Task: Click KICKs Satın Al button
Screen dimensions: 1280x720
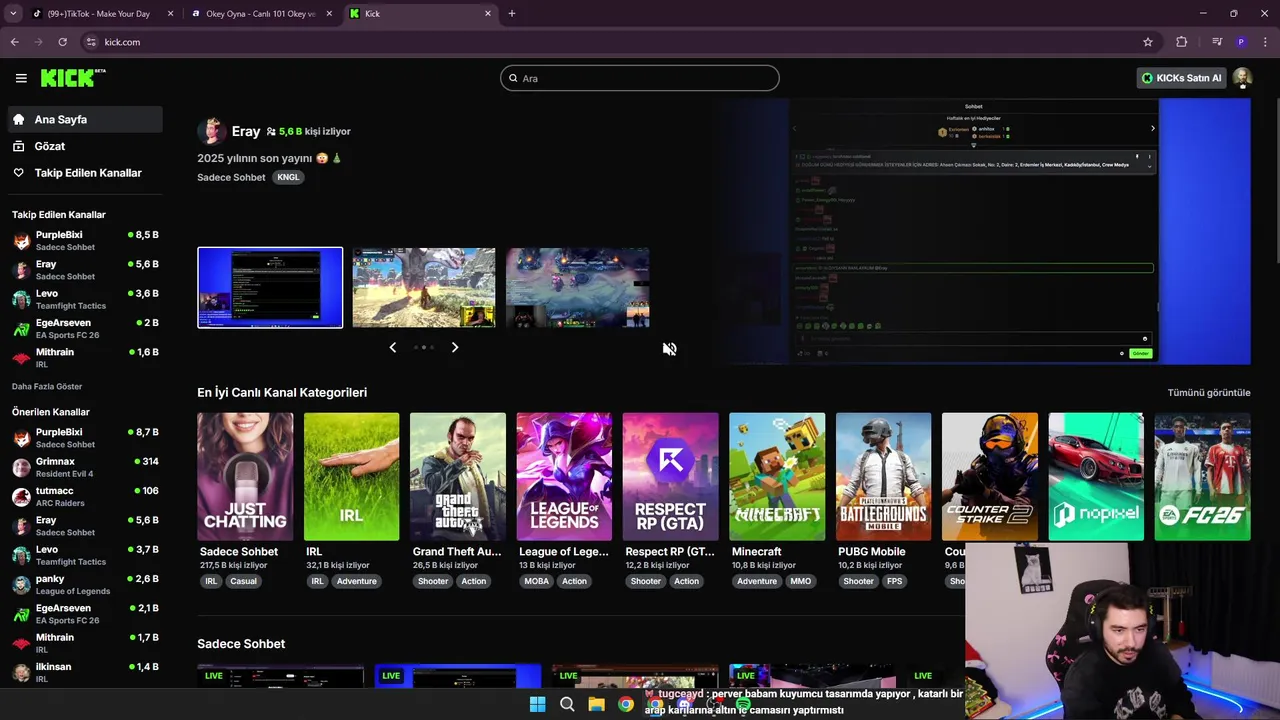Action: 1181,78
